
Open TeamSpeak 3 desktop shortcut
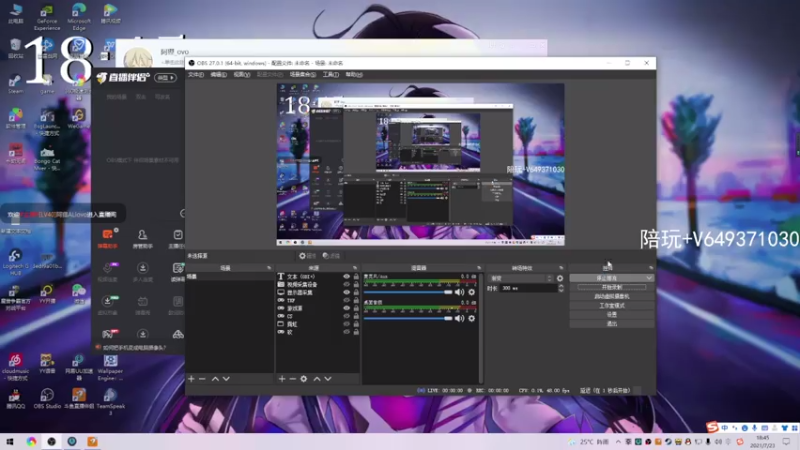tap(110, 402)
